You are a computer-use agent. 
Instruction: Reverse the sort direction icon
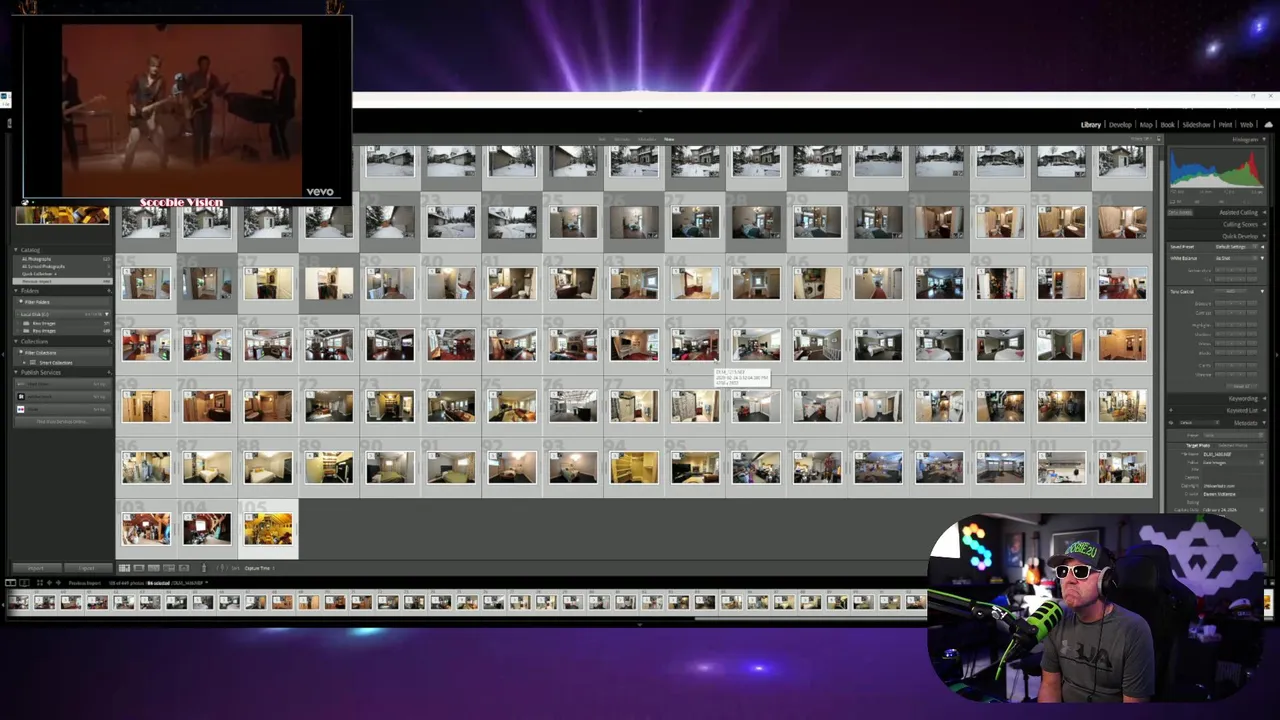221,568
